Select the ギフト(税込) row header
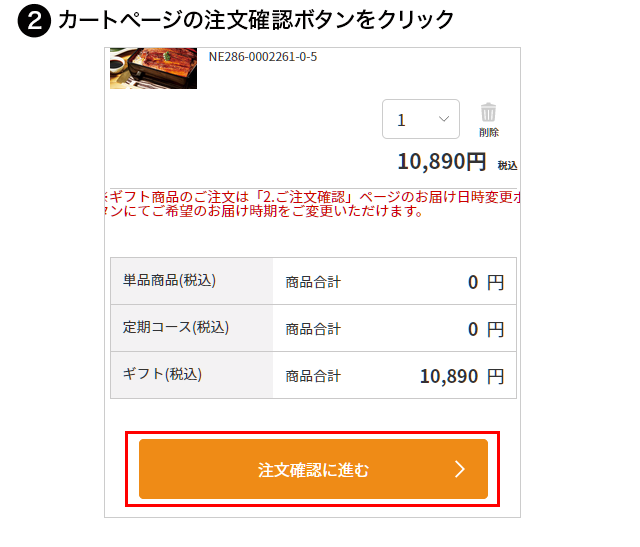Viewport: 640px width, 547px height. 162,375
